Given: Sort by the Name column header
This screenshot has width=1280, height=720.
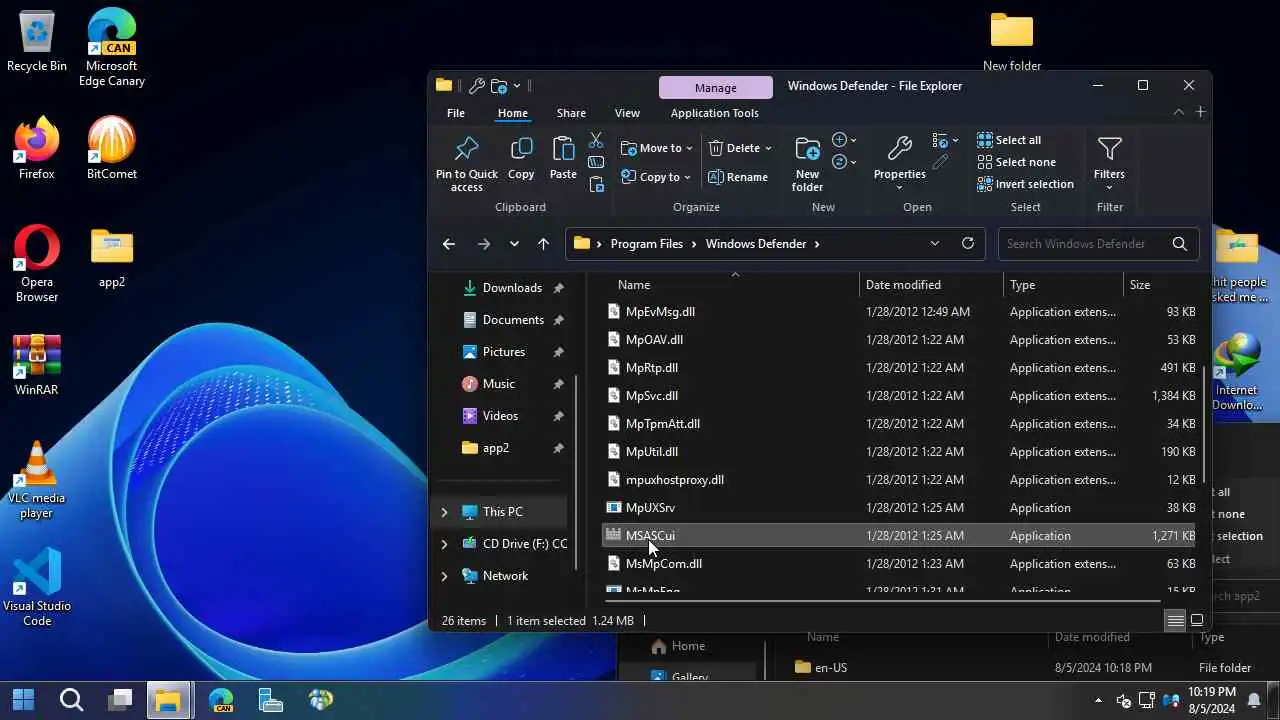Looking at the screenshot, I should (732, 285).
